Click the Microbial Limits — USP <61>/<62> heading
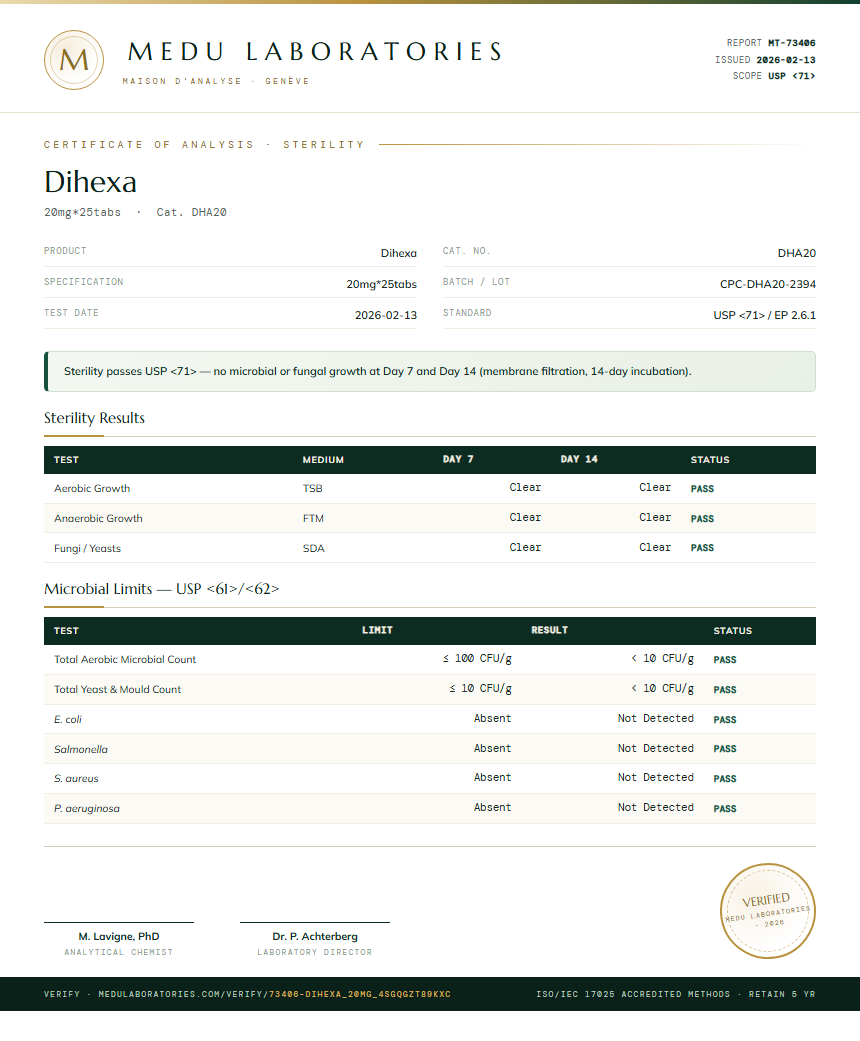This screenshot has height=1041, width=860. (x=161, y=589)
